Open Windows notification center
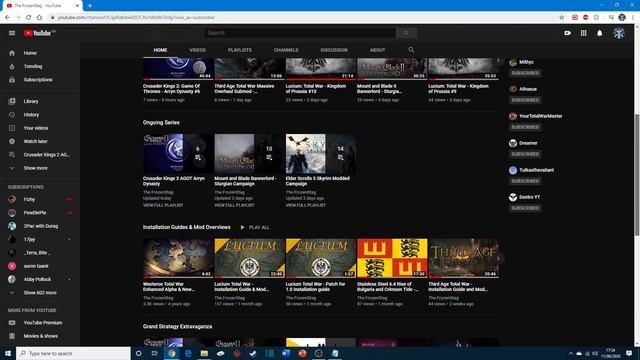This screenshot has height=360, width=640. 629,353
